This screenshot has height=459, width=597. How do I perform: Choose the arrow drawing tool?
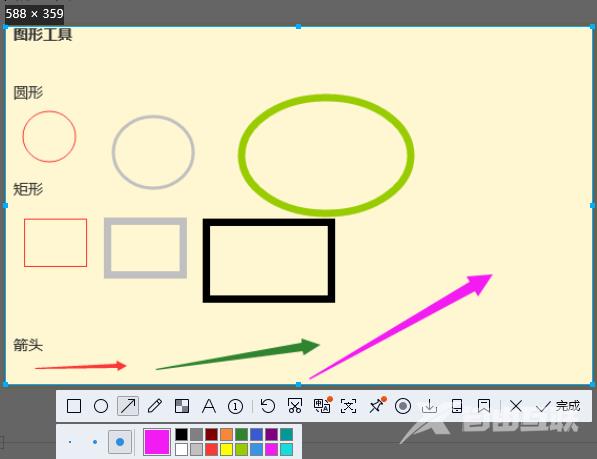(128, 406)
